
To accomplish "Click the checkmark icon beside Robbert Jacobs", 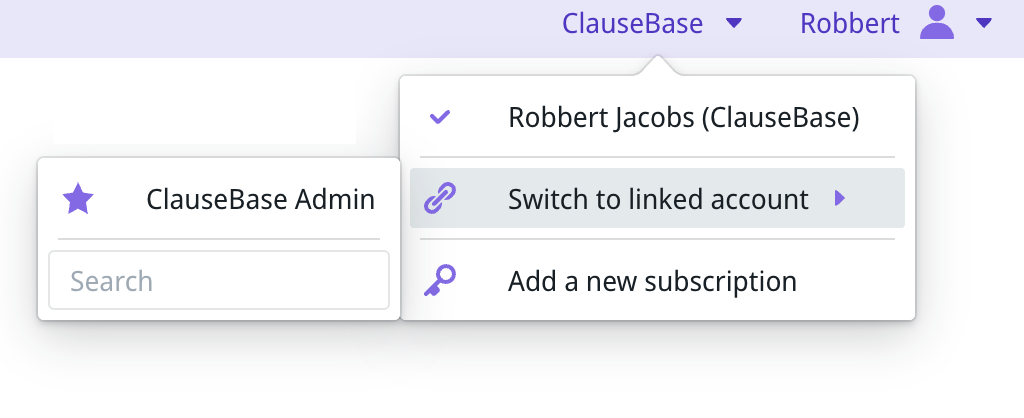I will click(x=440, y=118).
